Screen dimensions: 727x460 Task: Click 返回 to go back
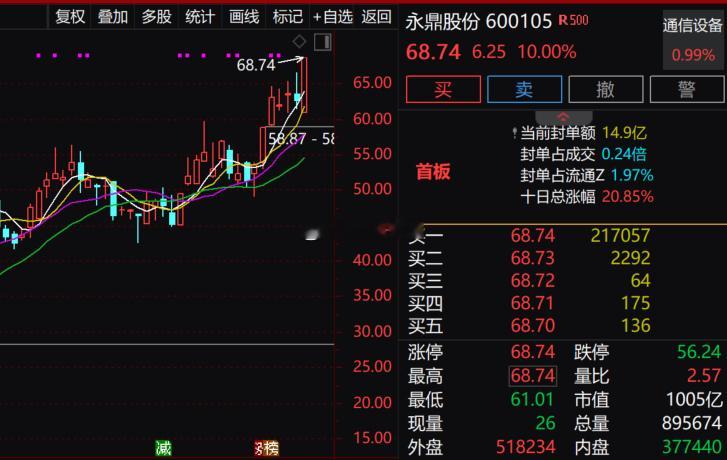click(376, 17)
